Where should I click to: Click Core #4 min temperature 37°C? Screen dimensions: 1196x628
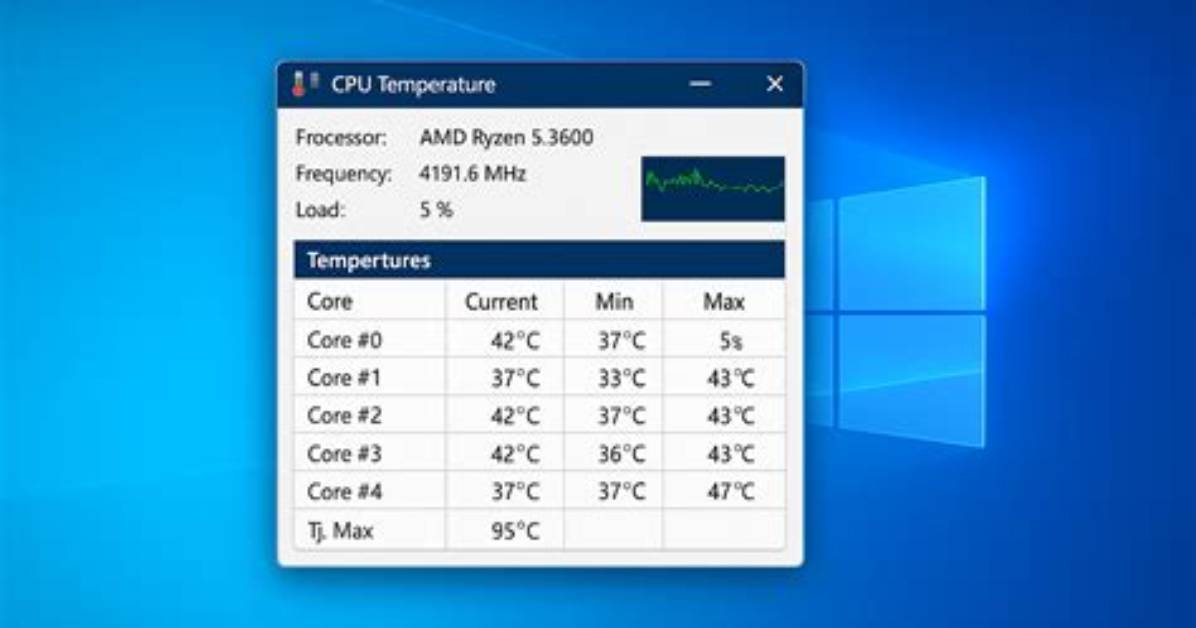pos(621,492)
